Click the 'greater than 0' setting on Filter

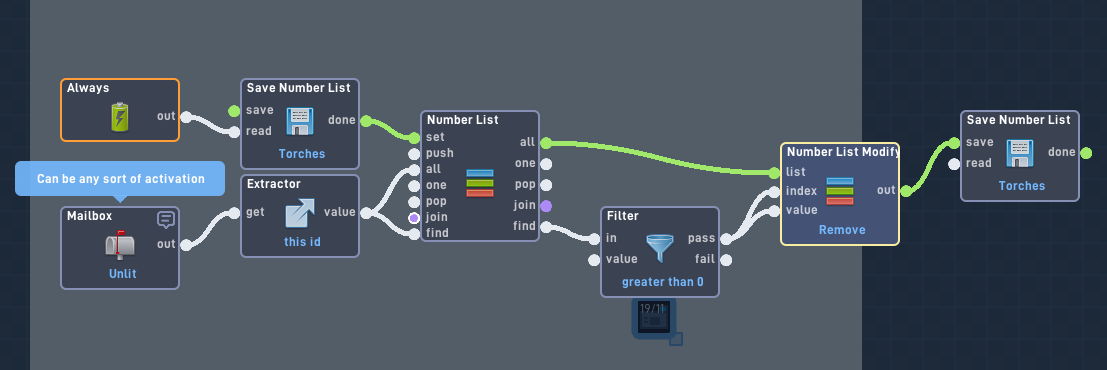click(662, 282)
